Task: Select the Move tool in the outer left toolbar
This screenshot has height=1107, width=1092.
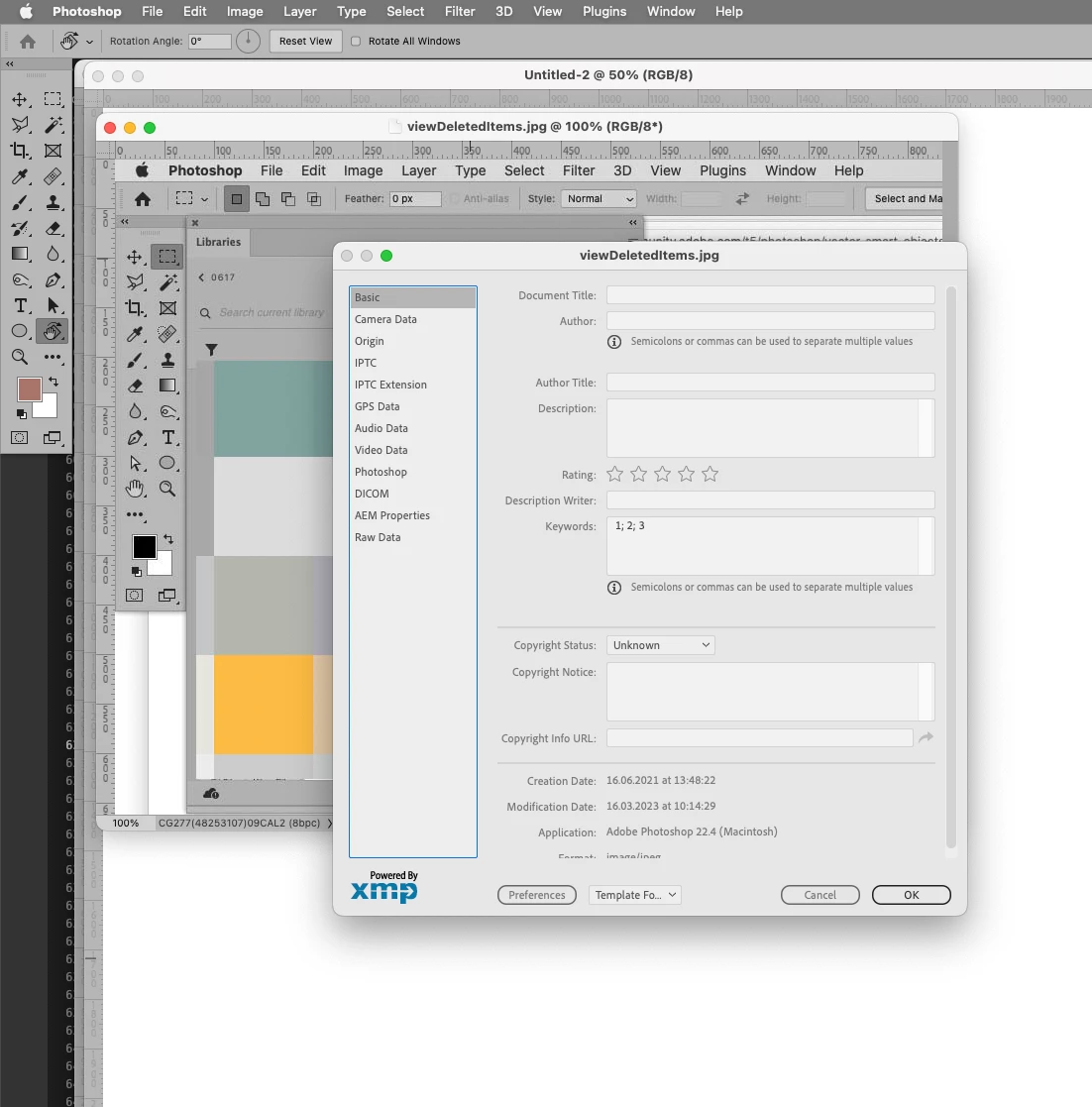Action: point(20,99)
